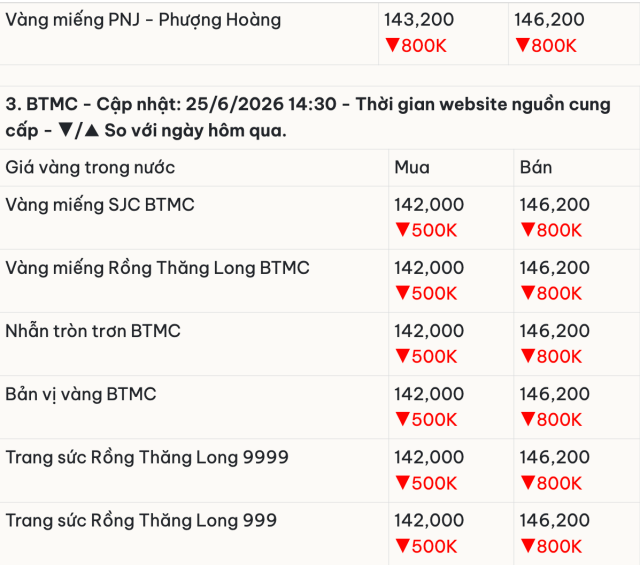
Task: Click the ▼/▲ legend symbols in BTMC heading
Action: (78, 131)
